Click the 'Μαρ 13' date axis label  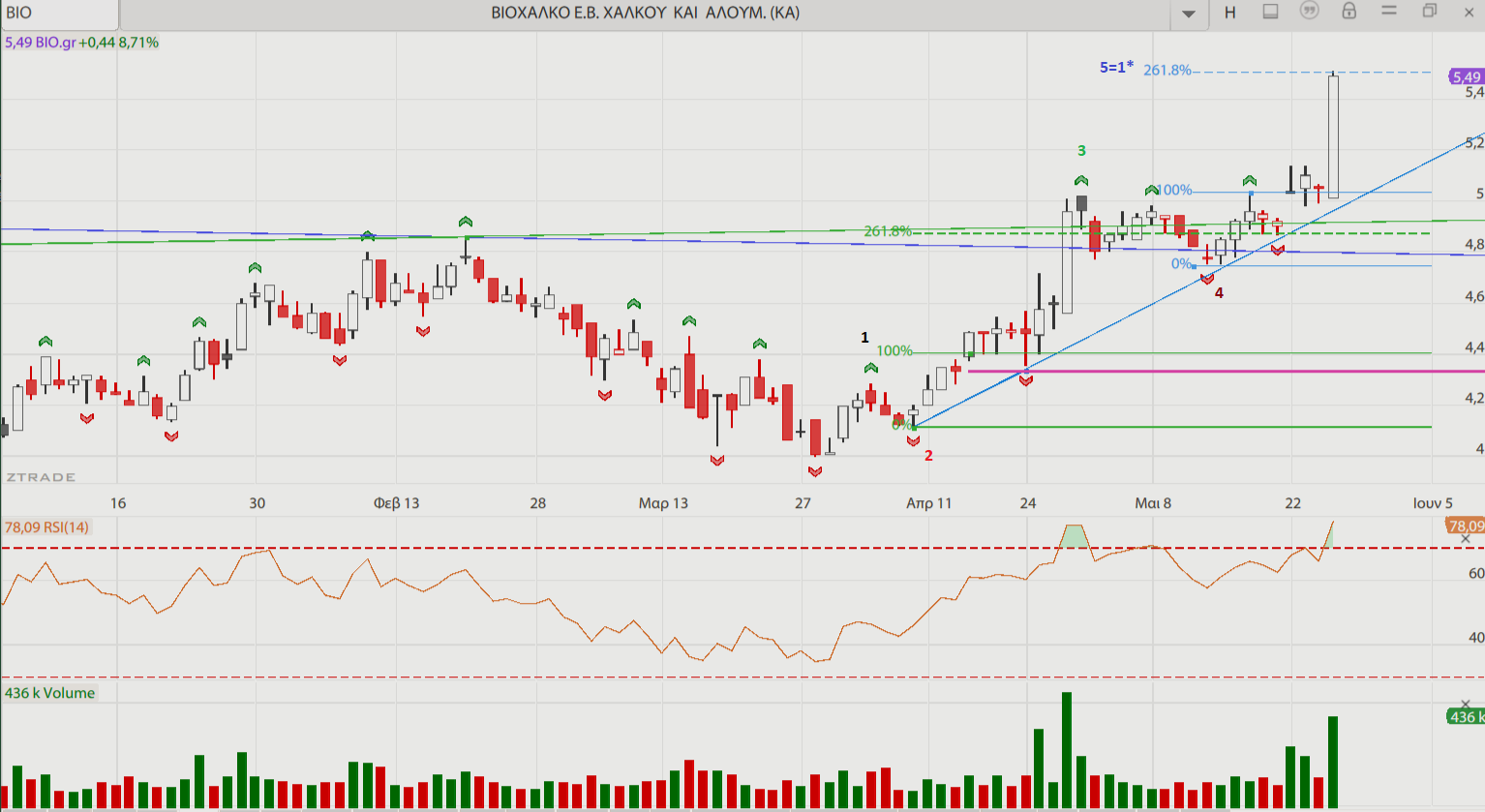pos(663,503)
